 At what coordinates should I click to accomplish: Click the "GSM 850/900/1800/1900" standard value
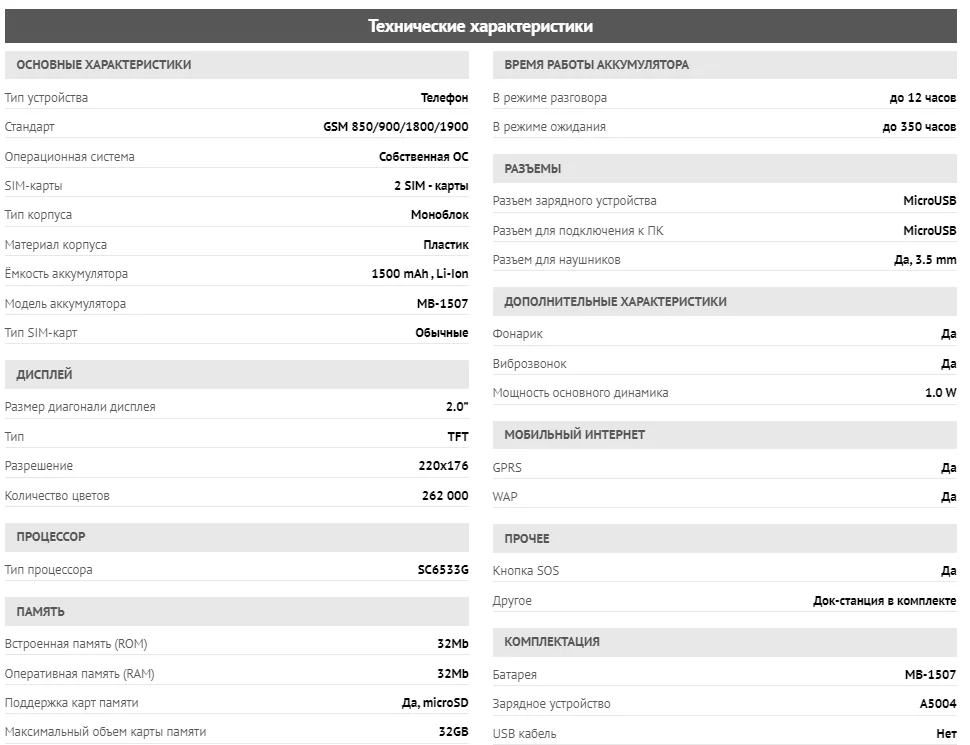tap(396, 127)
